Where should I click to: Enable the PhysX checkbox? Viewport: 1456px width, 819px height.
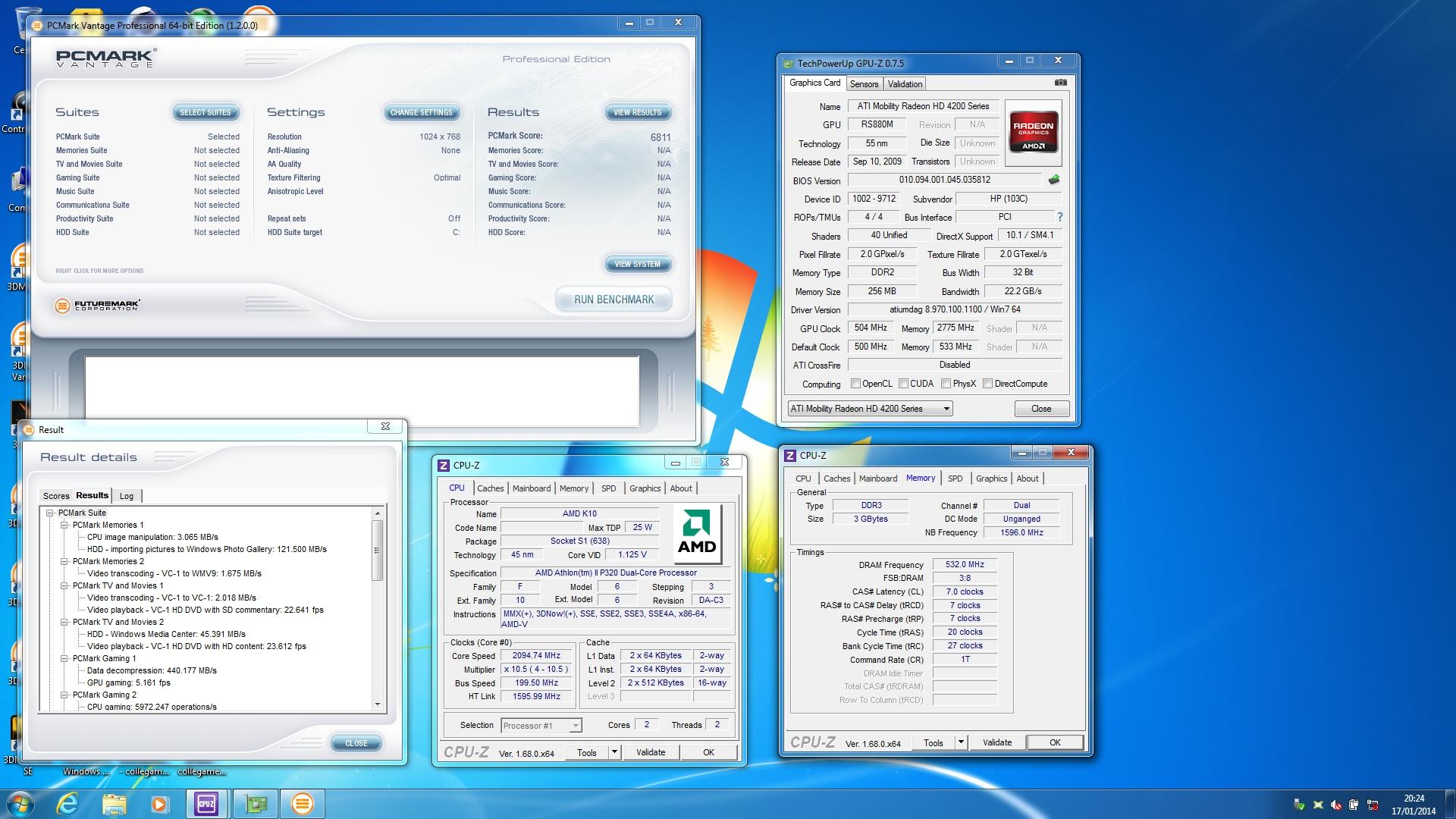point(946,384)
